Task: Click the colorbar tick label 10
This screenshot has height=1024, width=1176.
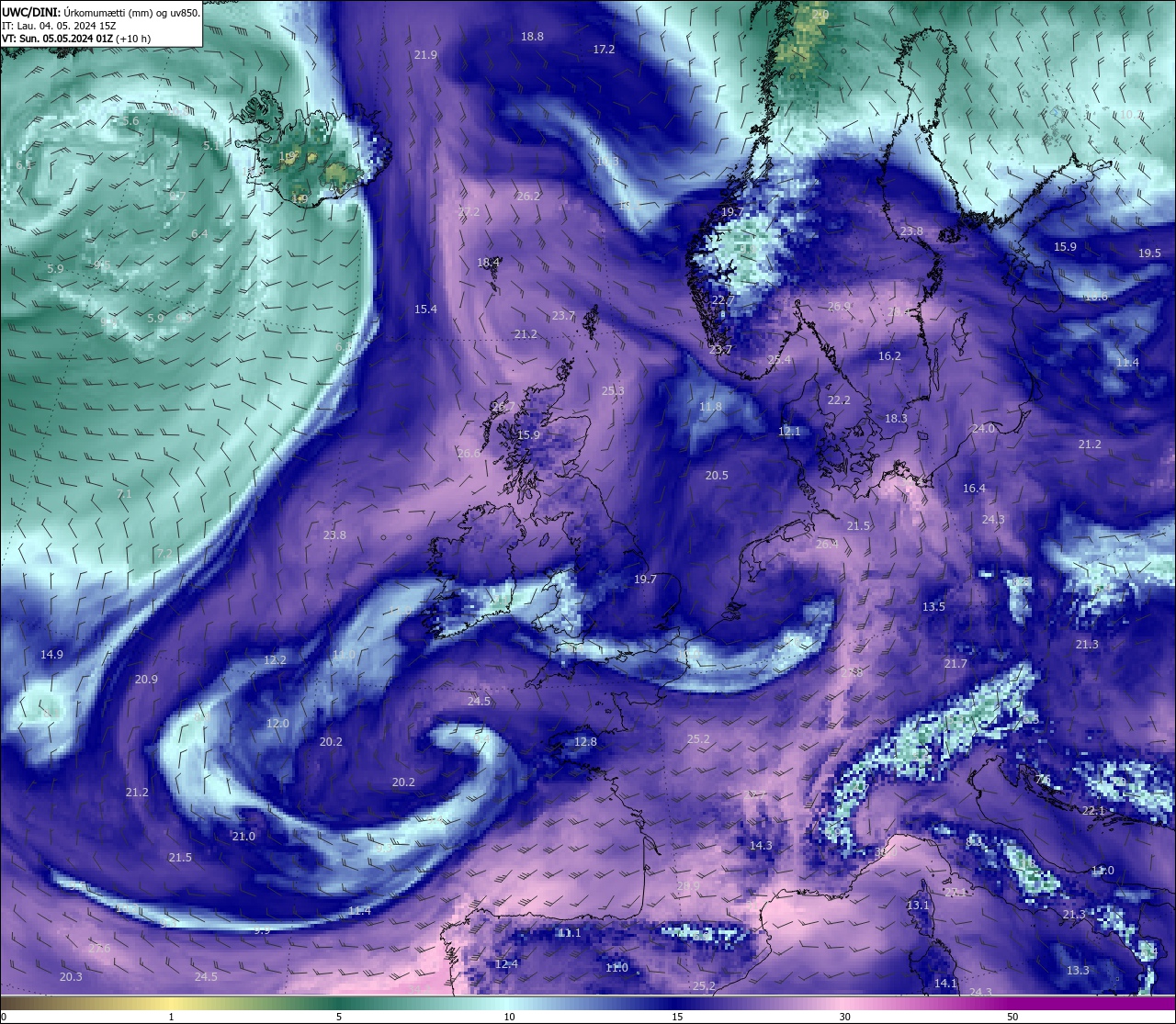Action: click(x=509, y=1017)
